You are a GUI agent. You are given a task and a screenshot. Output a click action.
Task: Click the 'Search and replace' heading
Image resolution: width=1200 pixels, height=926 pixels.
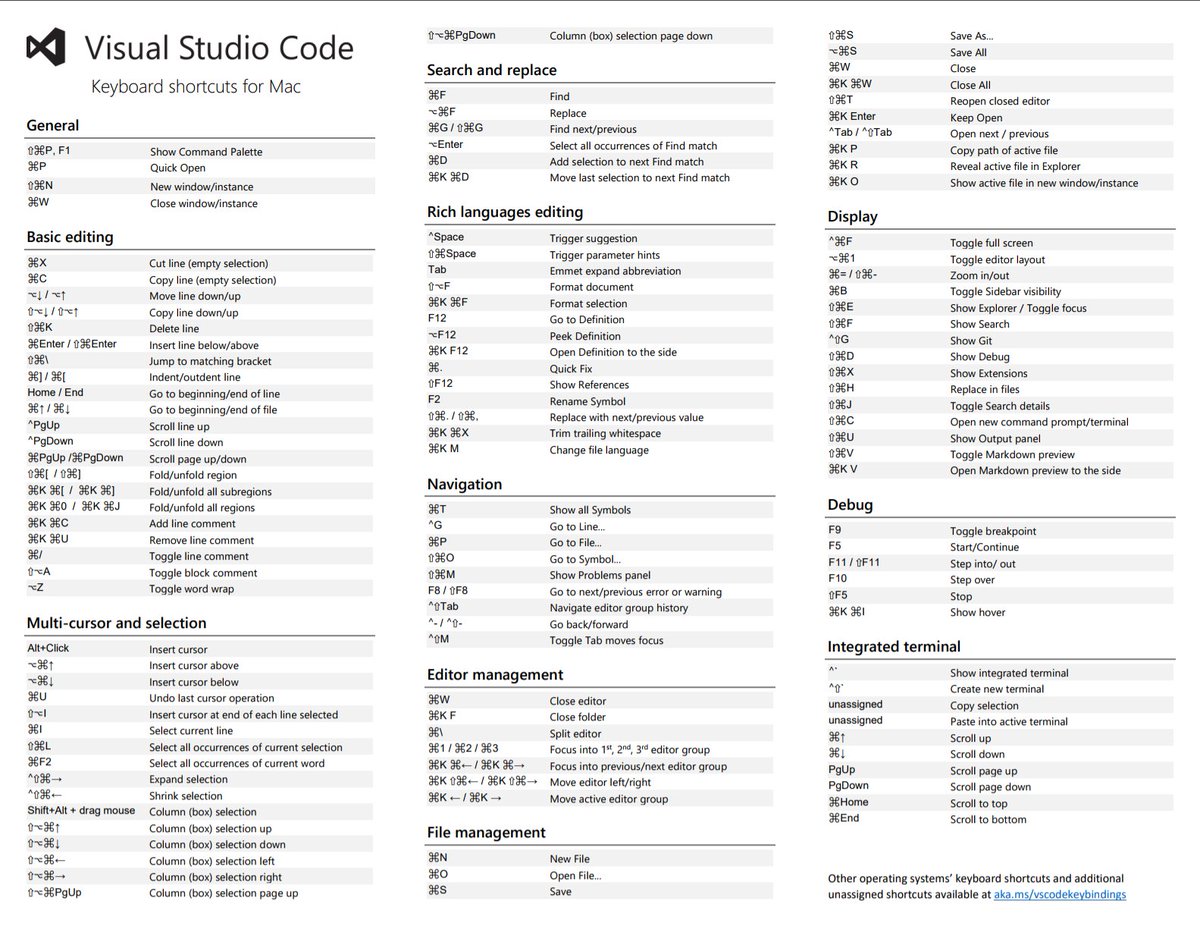[491, 70]
